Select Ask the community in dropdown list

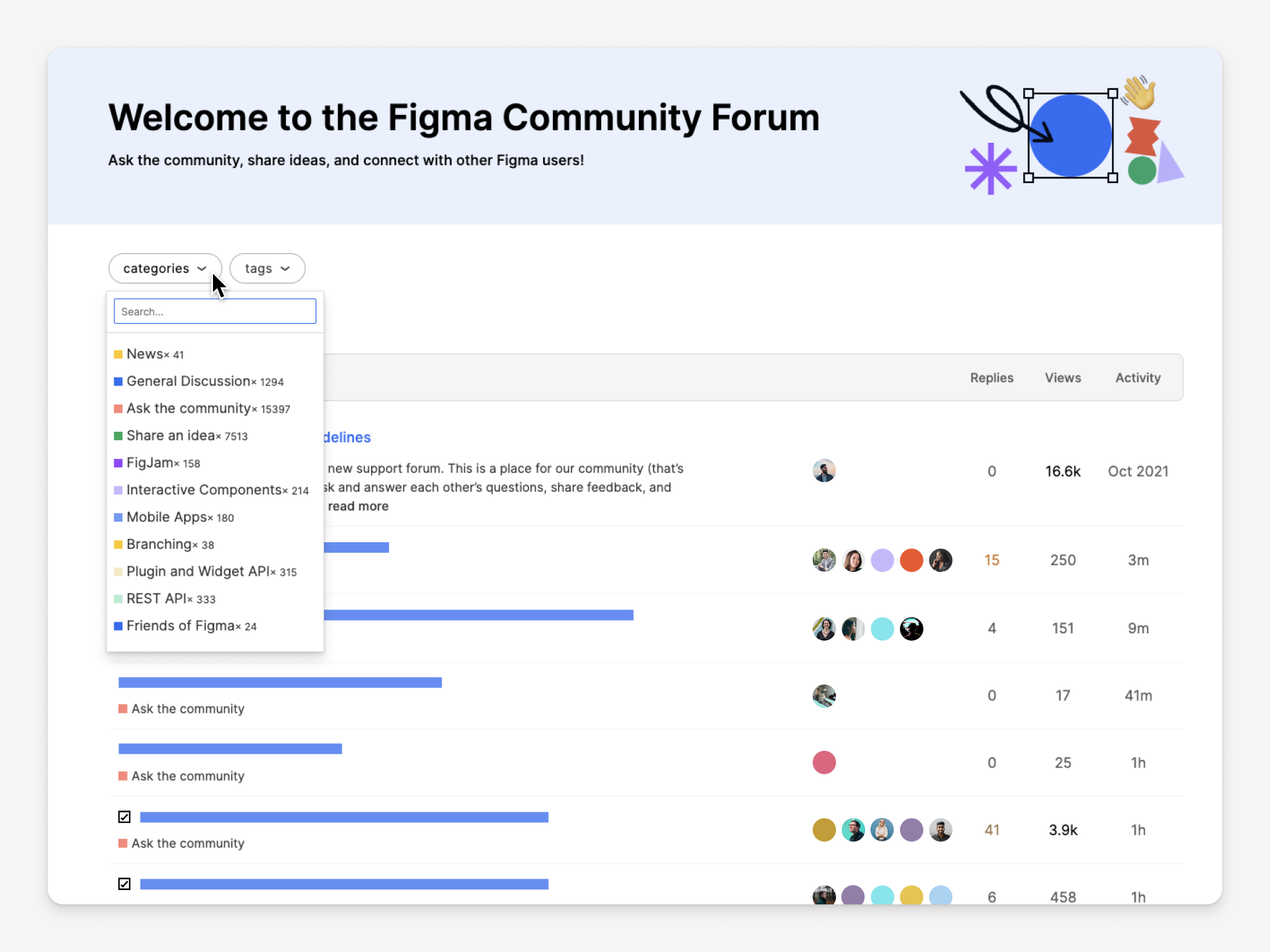[202, 409]
